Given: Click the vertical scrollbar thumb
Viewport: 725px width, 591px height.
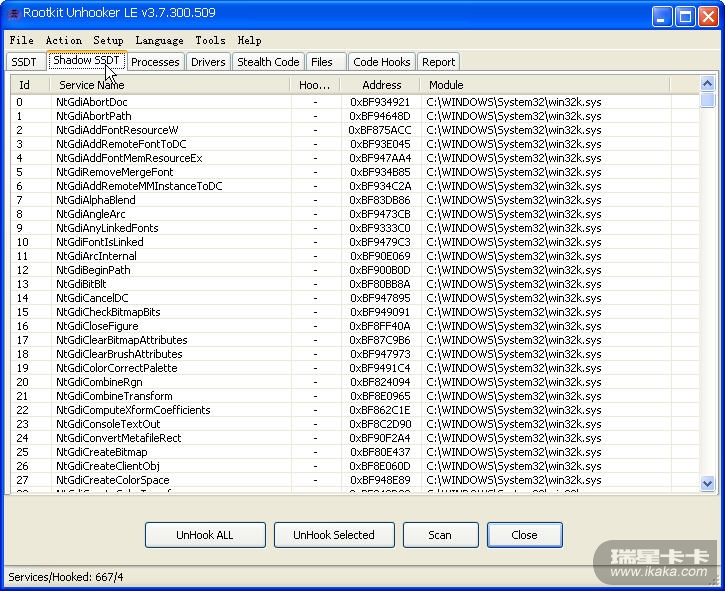Looking at the screenshot, I should click(707, 100).
